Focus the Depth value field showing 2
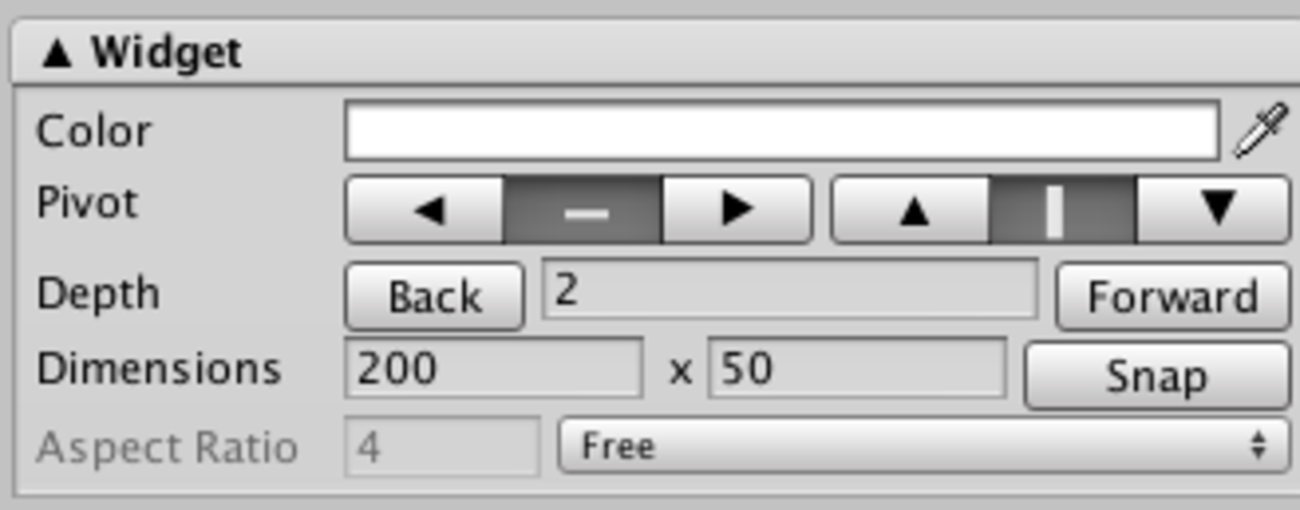Image resolution: width=1300 pixels, height=510 pixels. [790, 290]
